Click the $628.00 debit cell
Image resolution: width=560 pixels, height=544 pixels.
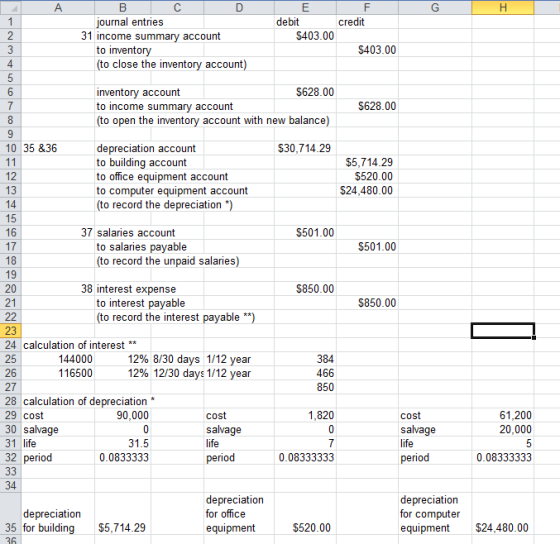tap(305, 92)
